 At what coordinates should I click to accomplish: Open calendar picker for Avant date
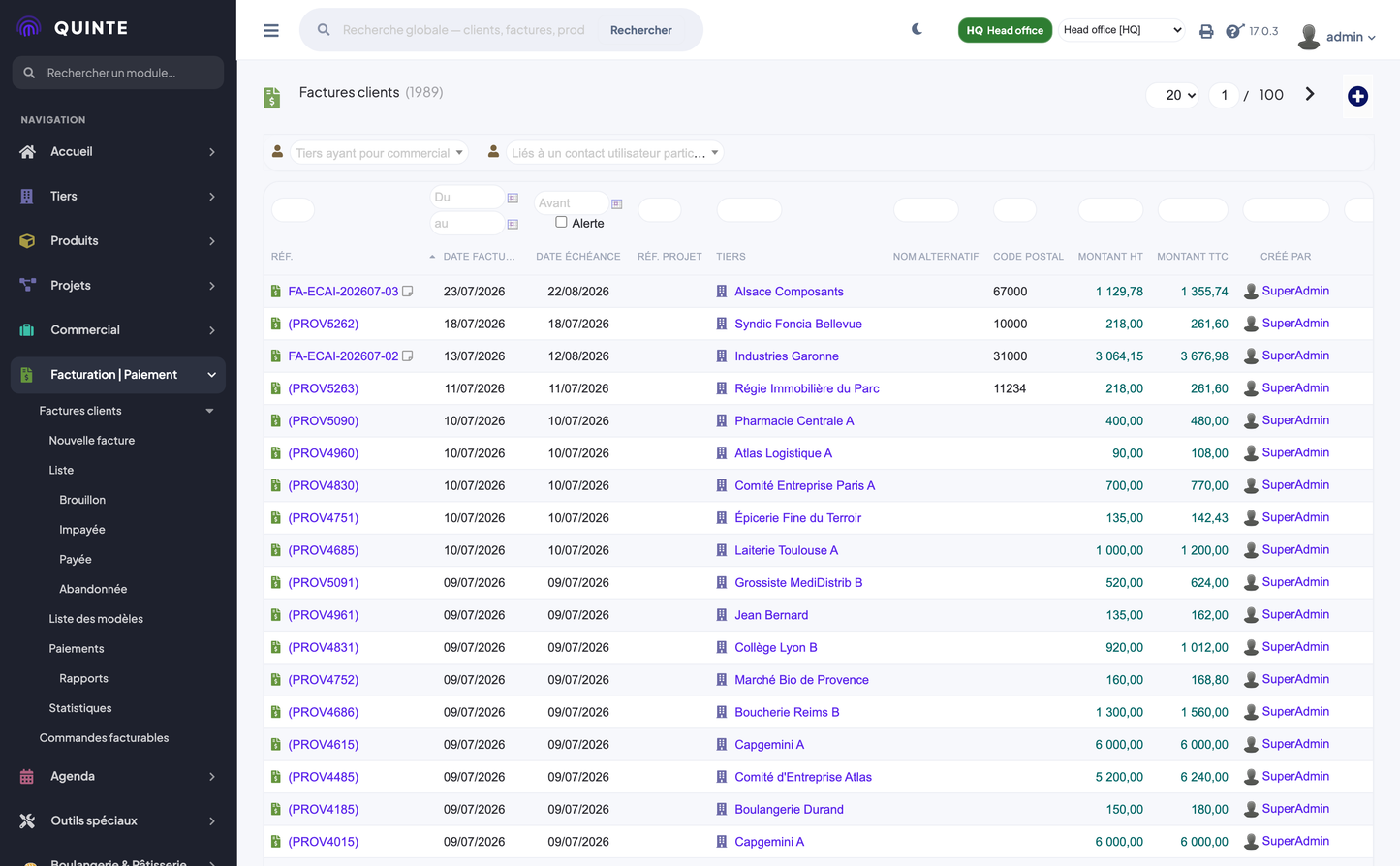[x=616, y=203]
